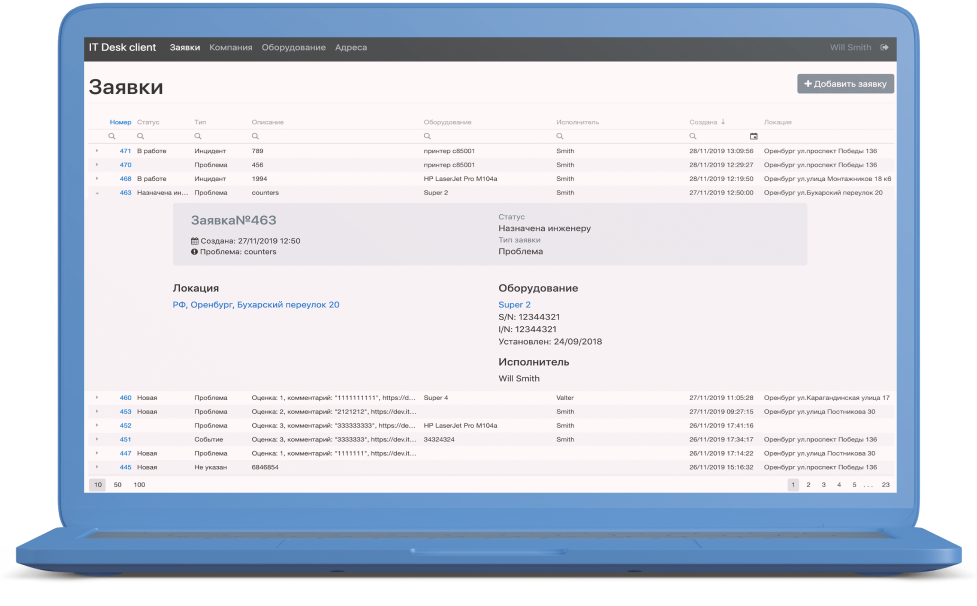Open the Компания menu item
Screen dimensions: 977x606
[x=230, y=48]
